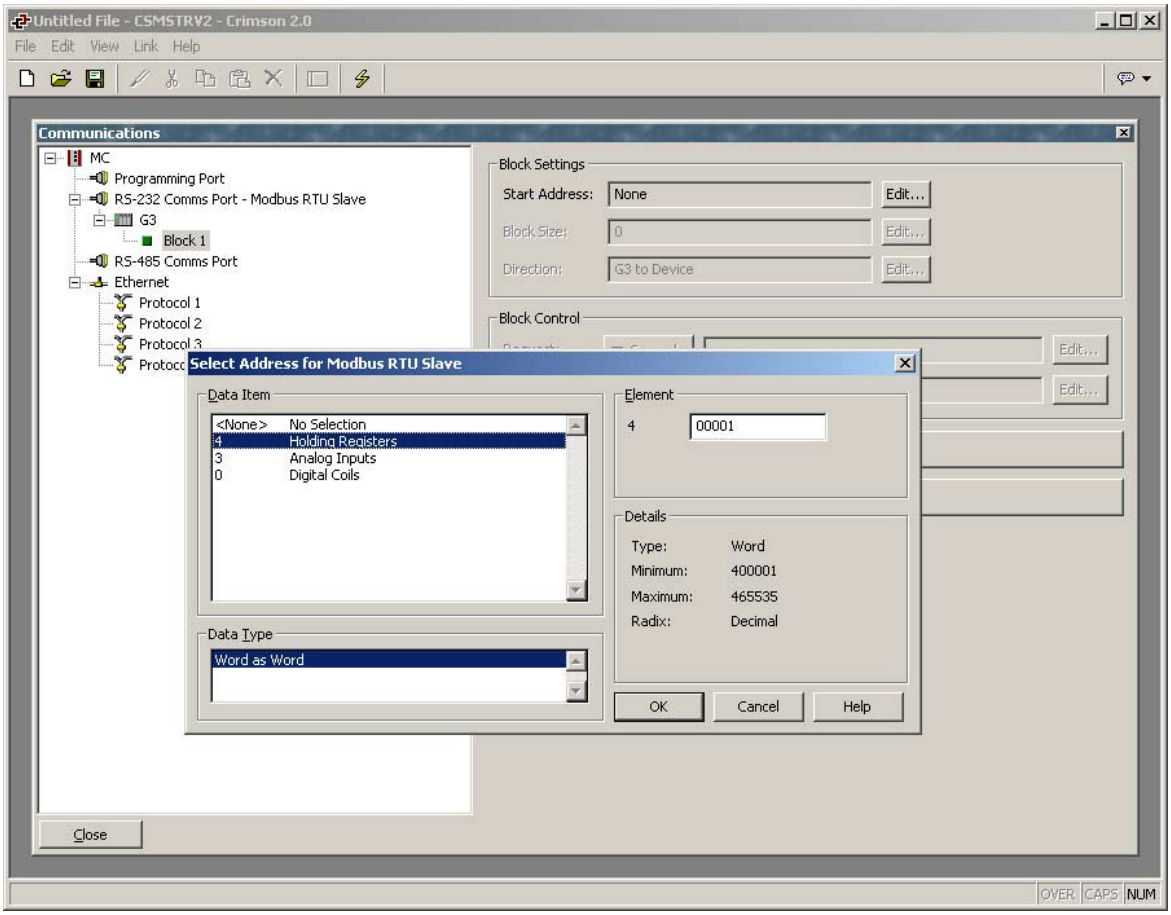The width and height of the screenshot is (1171, 915).
Task: Close the Select Address dialog via X
Action: (x=904, y=363)
